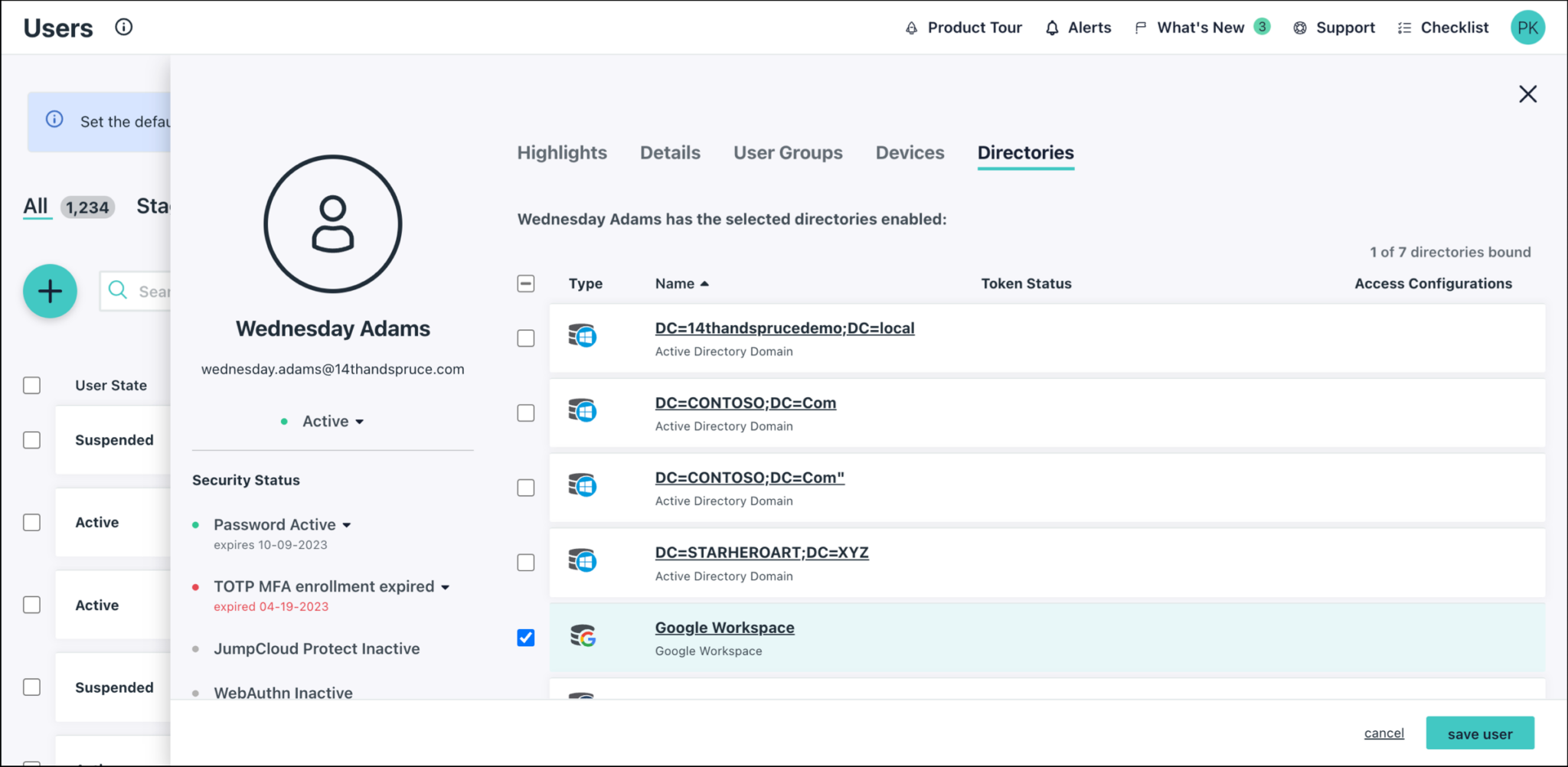Click the Google Workspace directory icon
Viewport: 1568px width, 767px height.
point(582,637)
